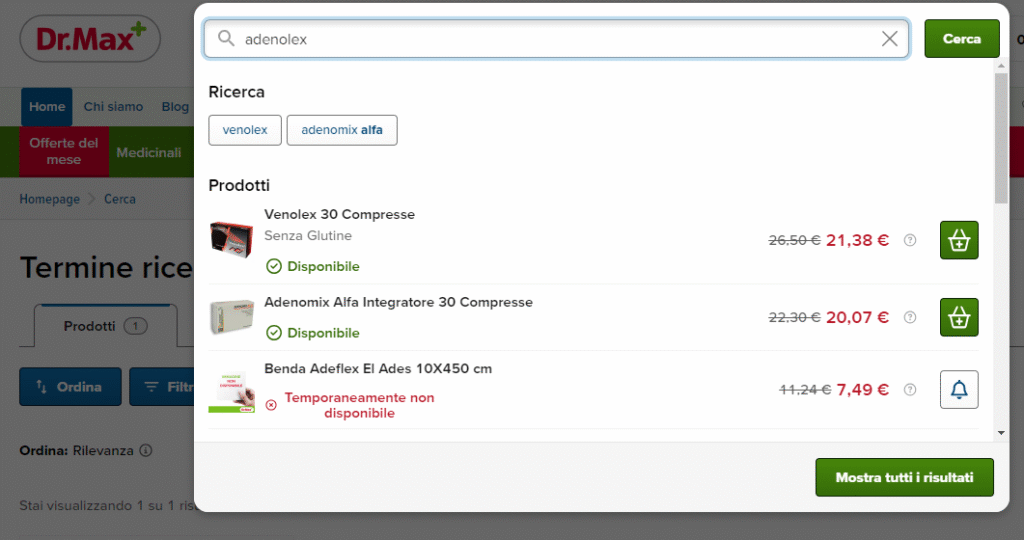Click bell notification icon for Benda Adeflex

point(959,390)
